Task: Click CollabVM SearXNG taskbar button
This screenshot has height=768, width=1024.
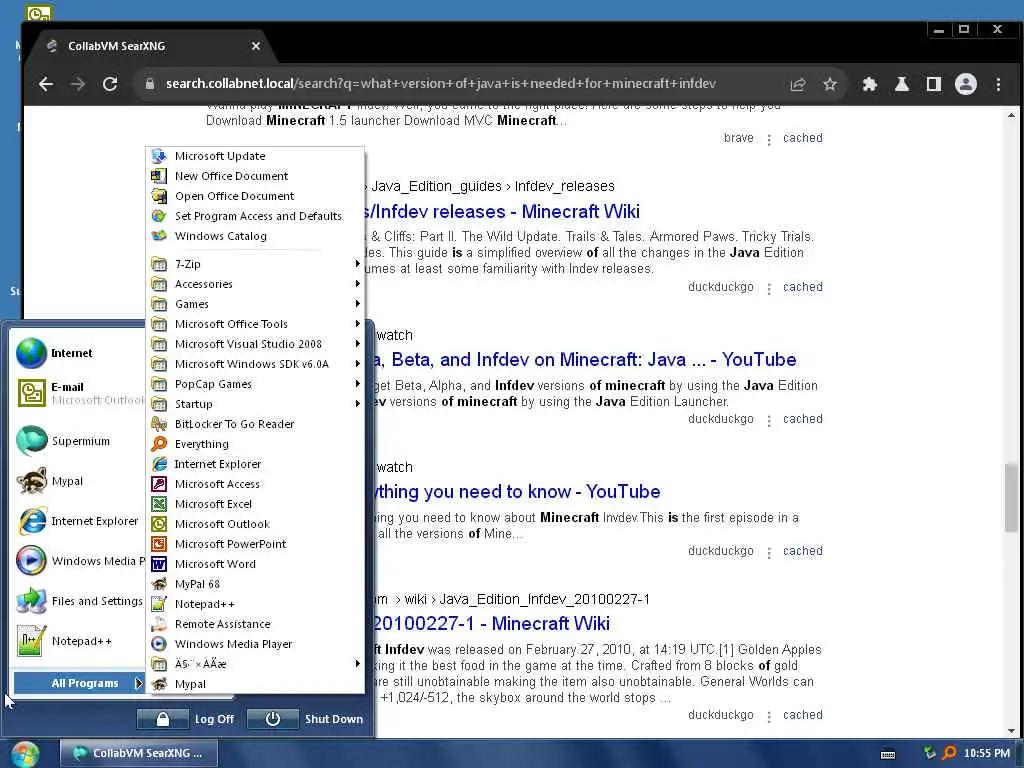Action: 138,753
